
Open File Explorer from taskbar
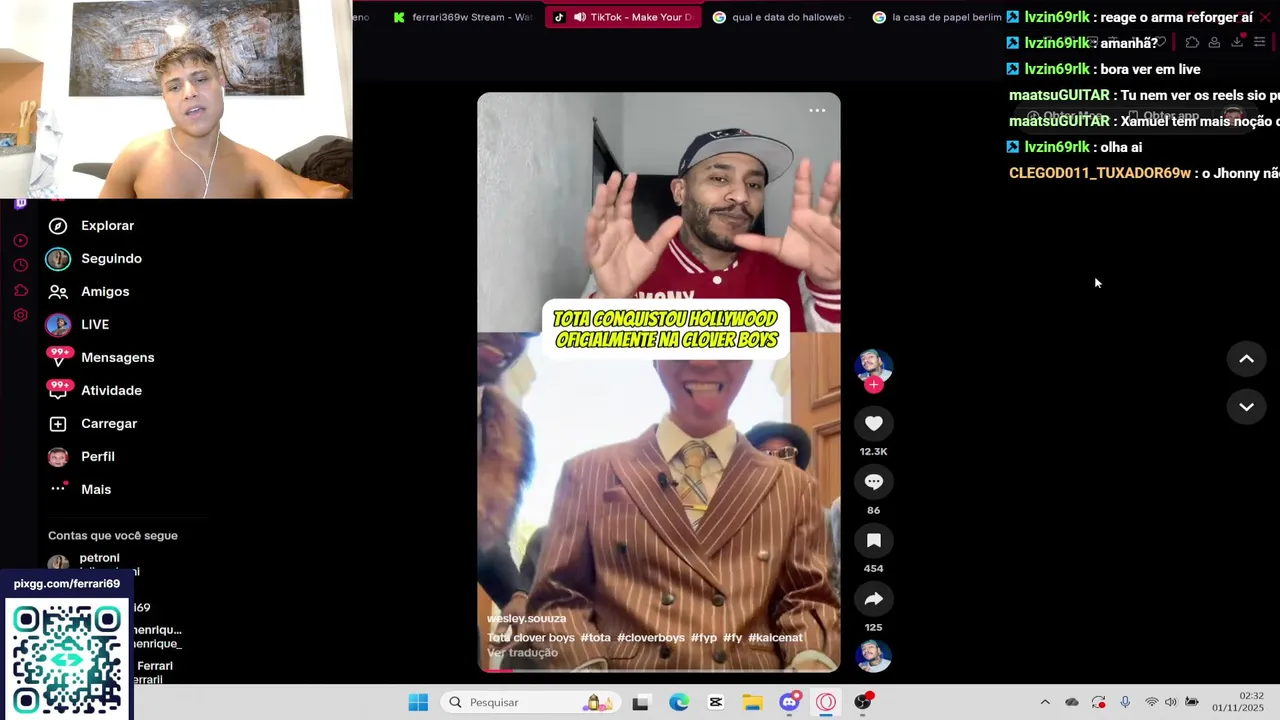tap(752, 702)
